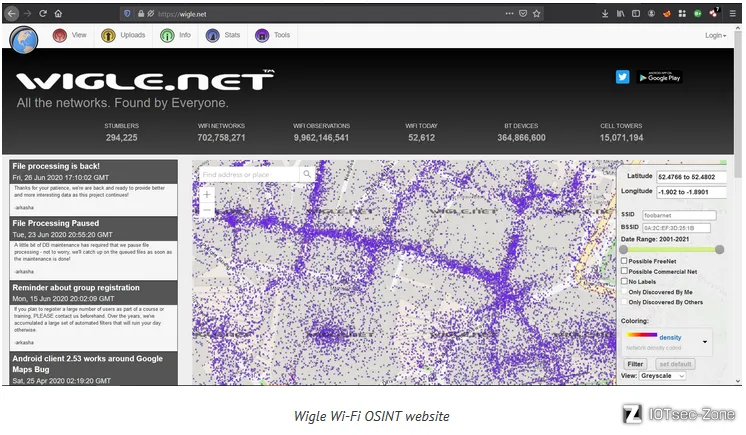Click the Stumblers count 294,225
The width and height of the screenshot is (746, 435).
click(121, 138)
